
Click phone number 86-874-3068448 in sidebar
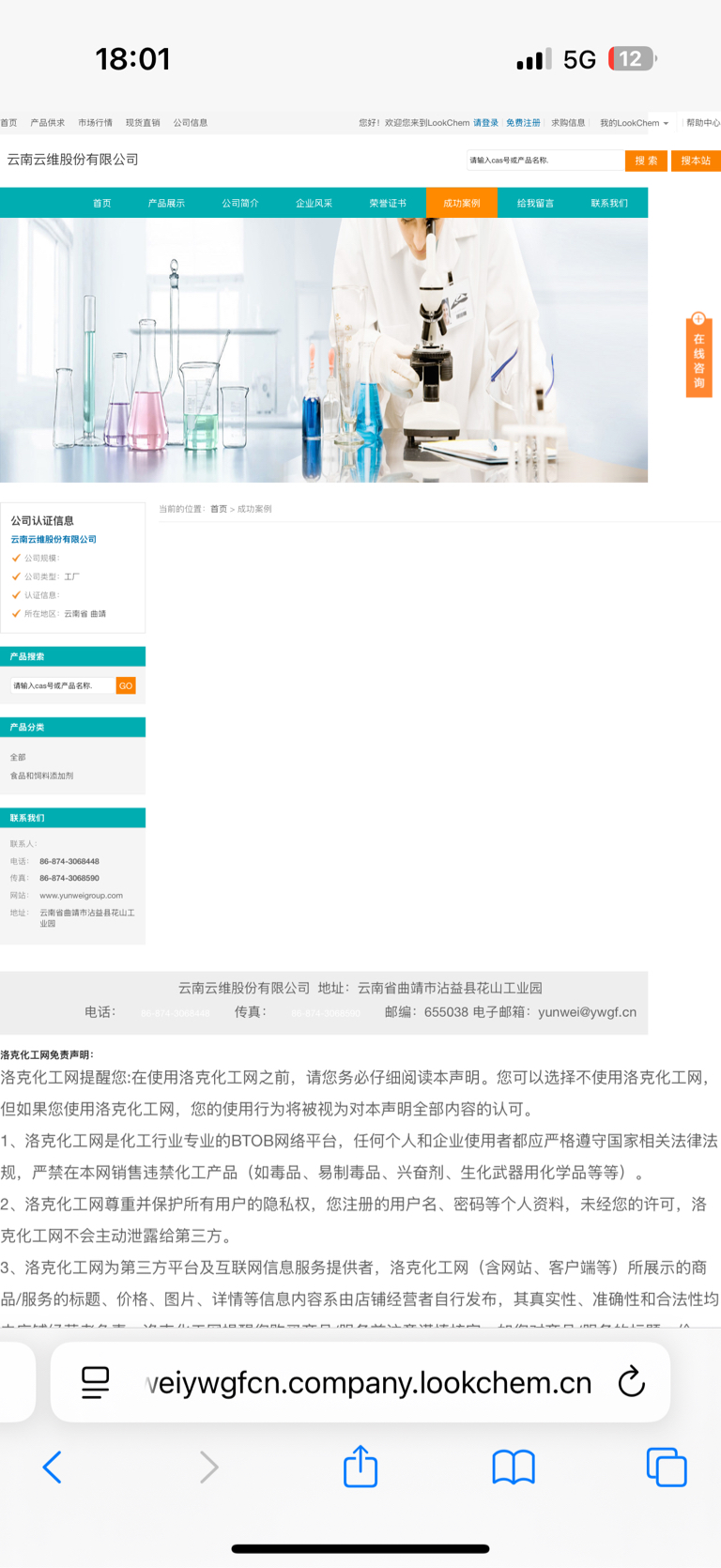pyautogui.click(x=69, y=862)
